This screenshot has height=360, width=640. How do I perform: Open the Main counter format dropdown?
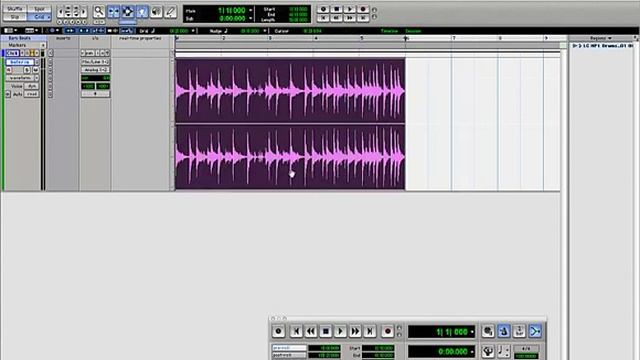(x=250, y=10)
